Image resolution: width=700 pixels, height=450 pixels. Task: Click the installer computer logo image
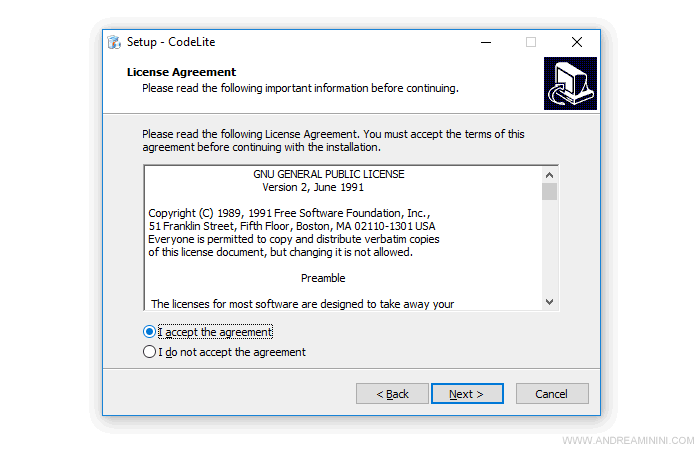coord(570,83)
